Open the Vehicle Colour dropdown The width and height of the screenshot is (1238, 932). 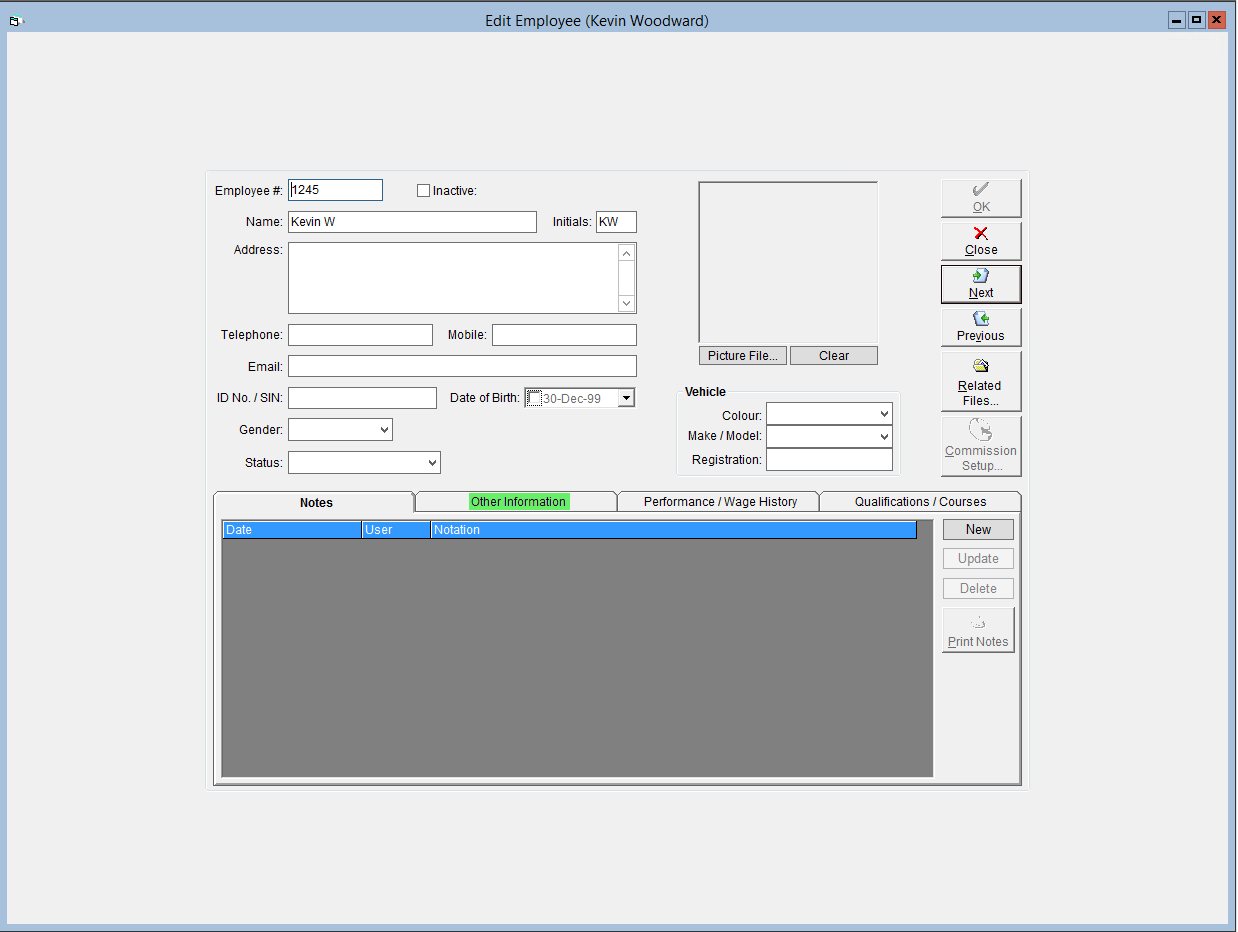pos(884,414)
